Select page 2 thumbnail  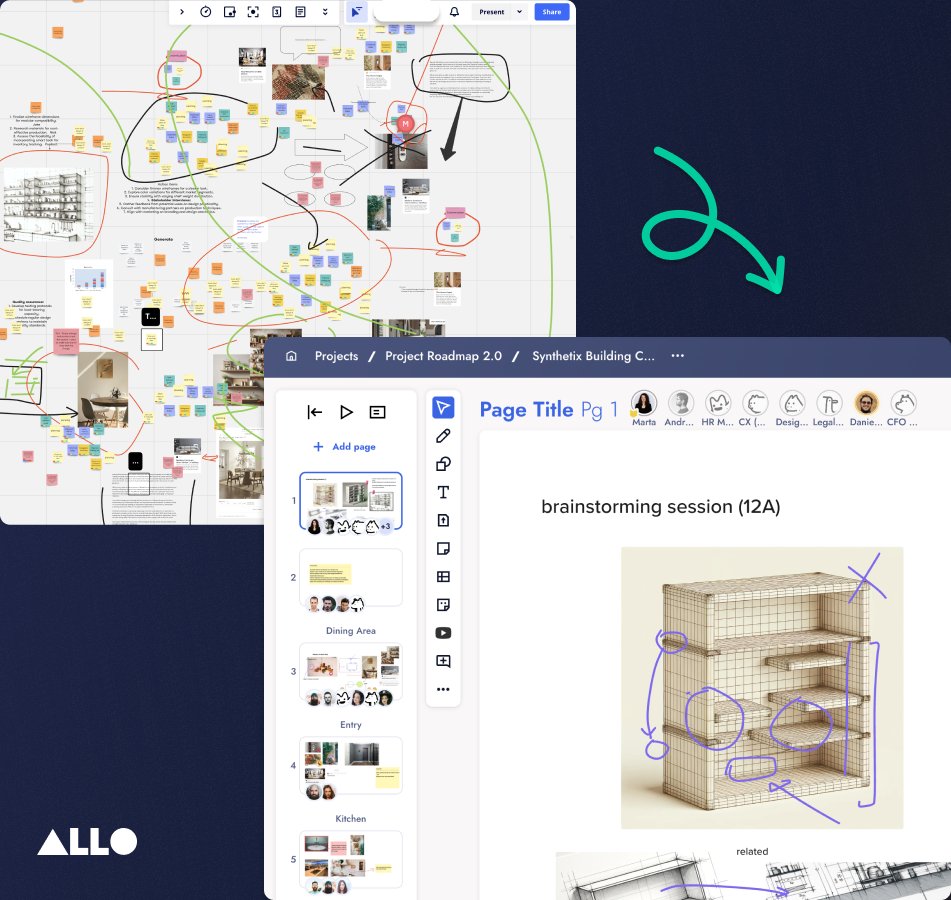(351, 578)
